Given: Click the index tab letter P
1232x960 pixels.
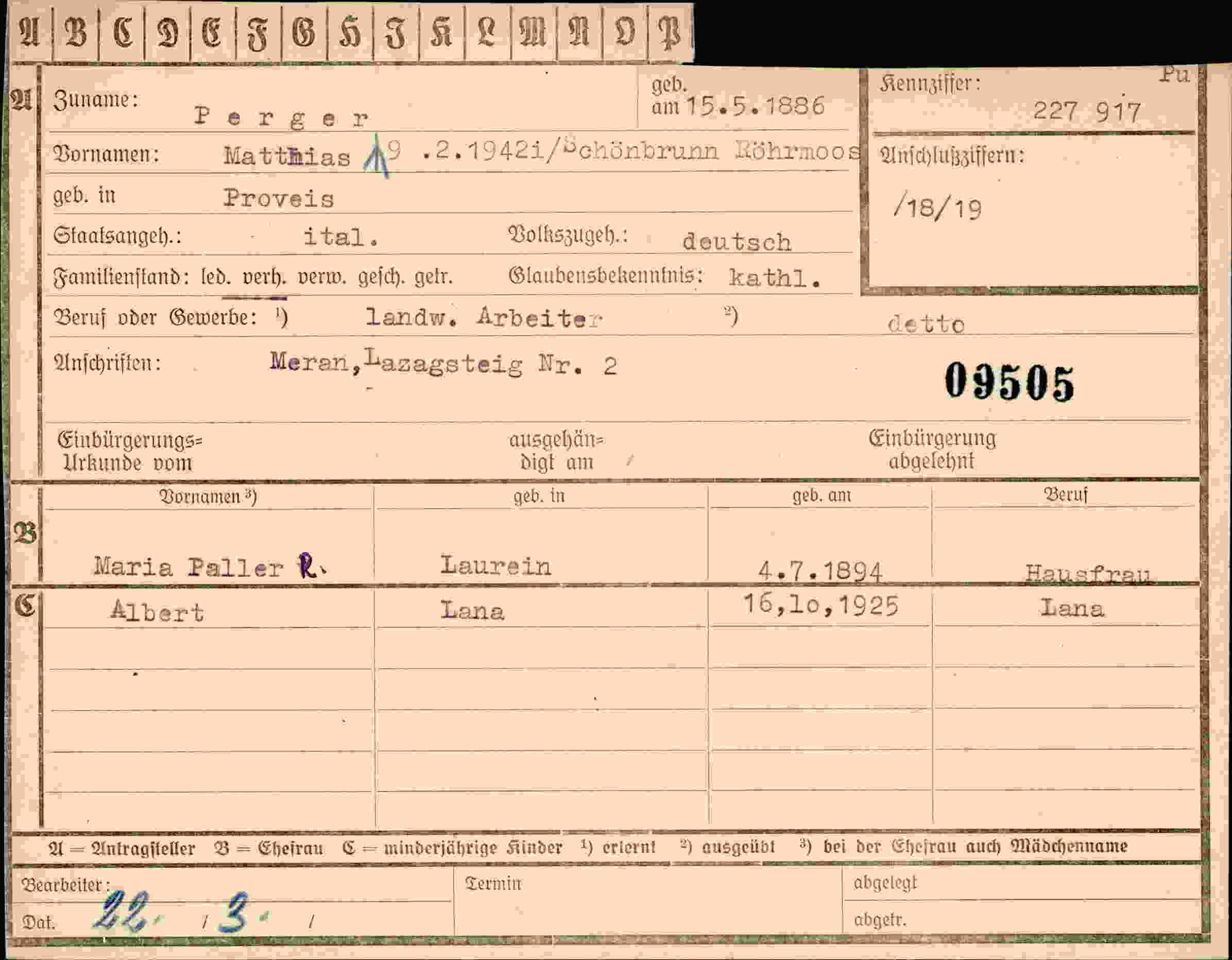Looking at the screenshot, I should click(670, 33).
